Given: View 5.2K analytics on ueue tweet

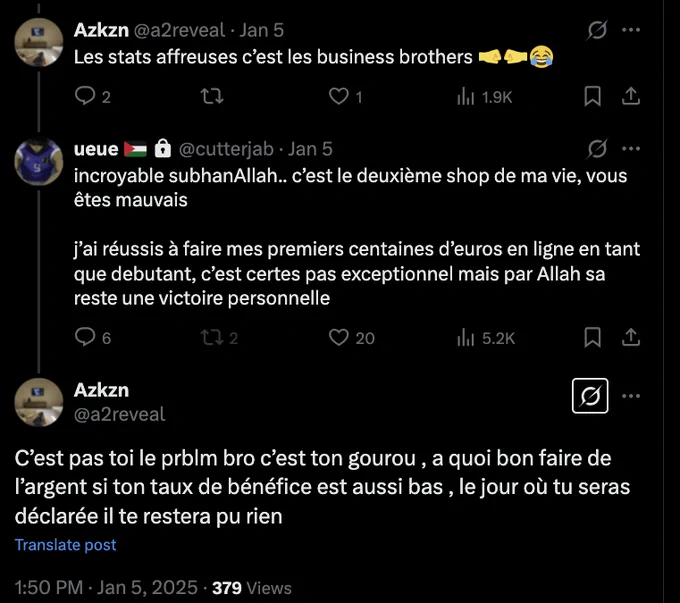Looking at the screenshot, I should pos(486,338).
